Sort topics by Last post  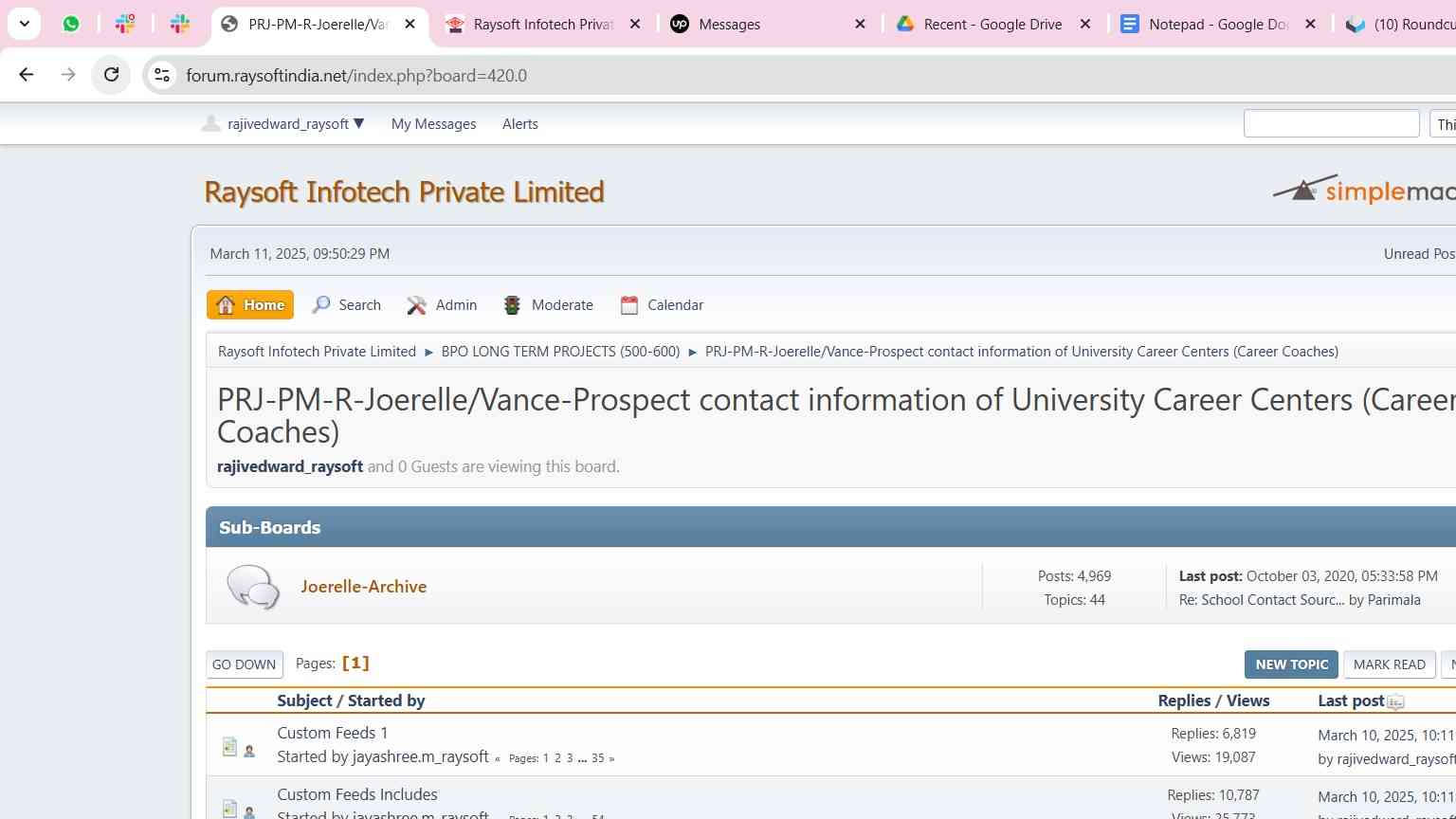tap(1351, 701)
